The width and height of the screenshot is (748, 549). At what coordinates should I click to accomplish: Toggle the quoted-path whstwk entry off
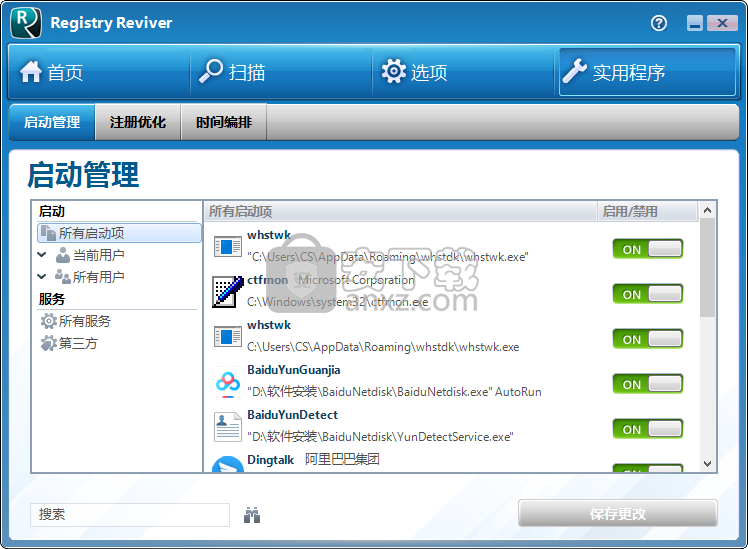coord(648,249)
